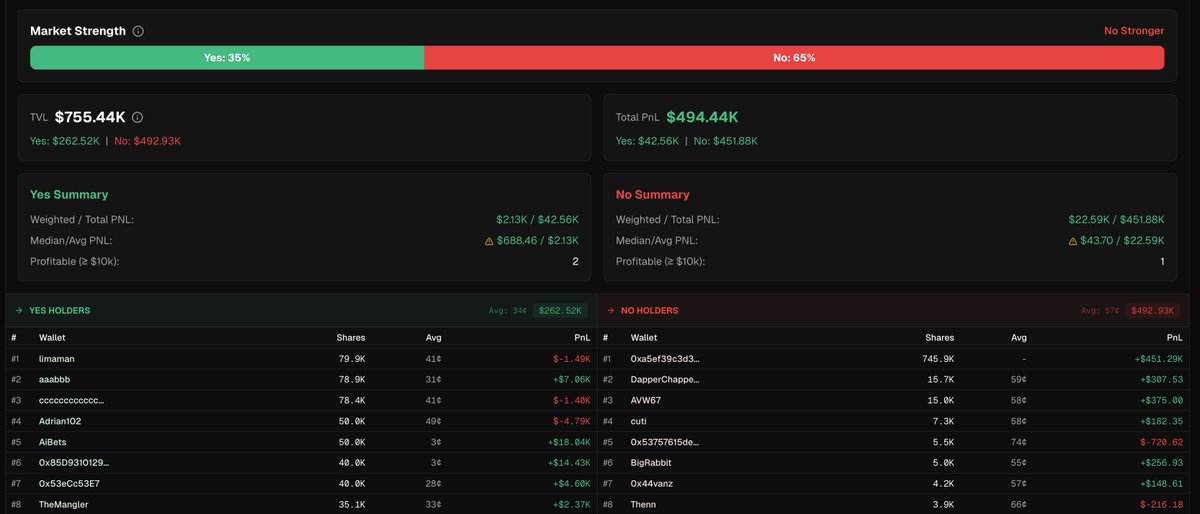Screen dimensions: 1200x514
Task: Open the 0x53eCc53E7 wallet
Action: pyautogui.click(x=69, y=483)
